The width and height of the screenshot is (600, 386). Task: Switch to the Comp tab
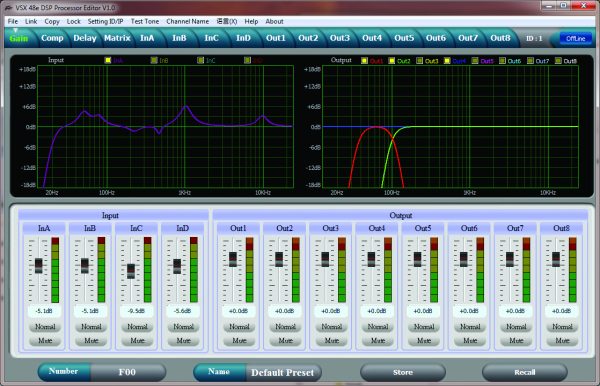(x=52, y=38)
